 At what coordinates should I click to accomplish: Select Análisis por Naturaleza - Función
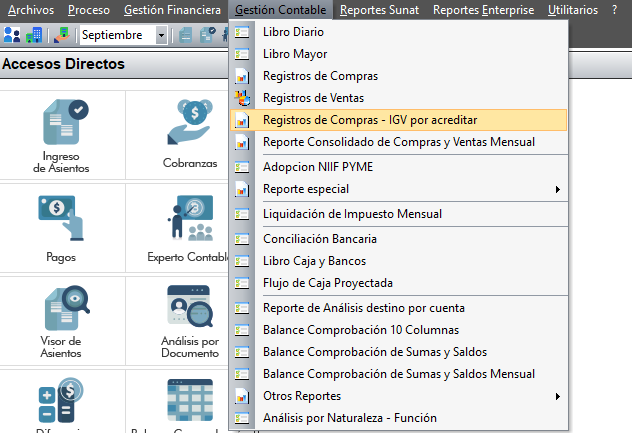(398, 418)
